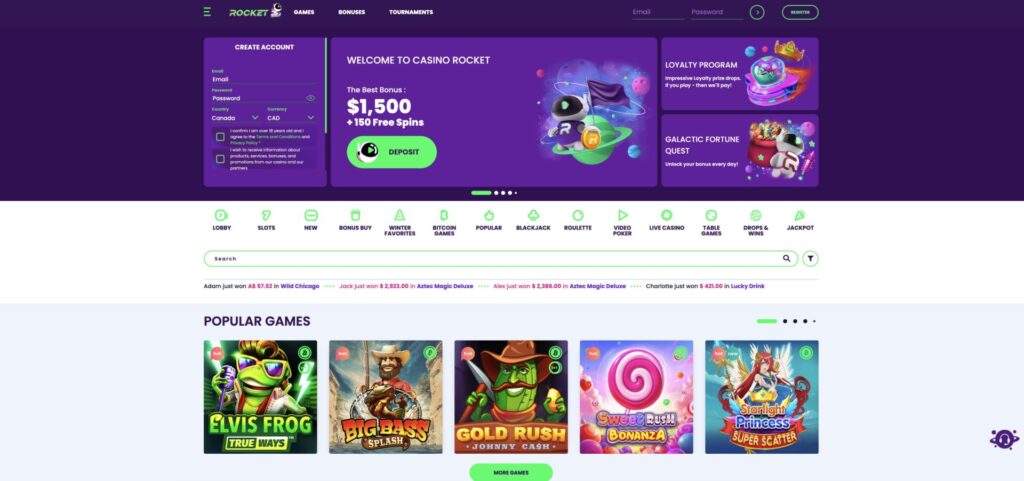The image size is (1024, 481).
Task: Click the Slots category icon
Action: pos(266,215)
